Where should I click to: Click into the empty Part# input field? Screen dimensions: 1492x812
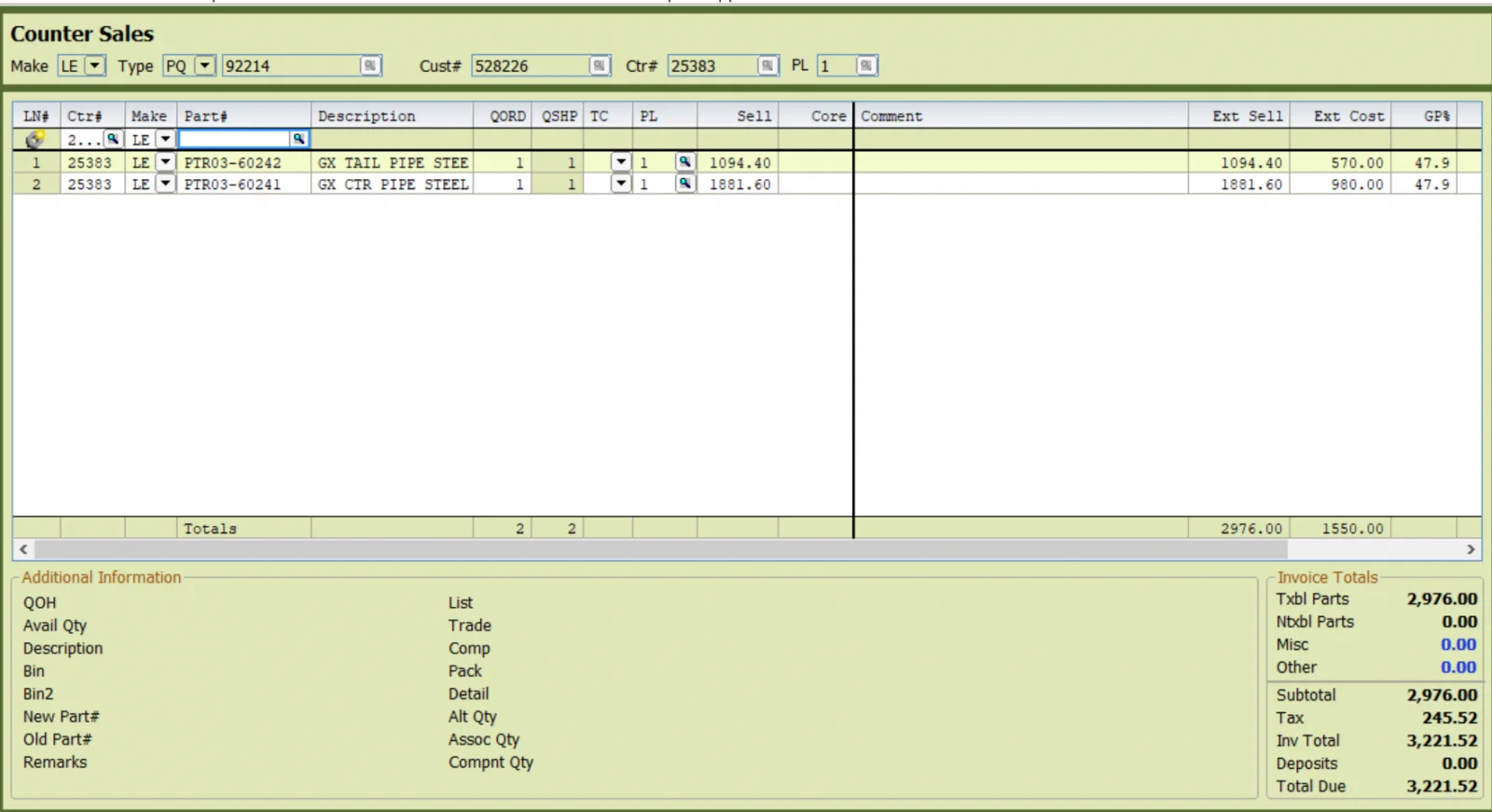(234, 139)
